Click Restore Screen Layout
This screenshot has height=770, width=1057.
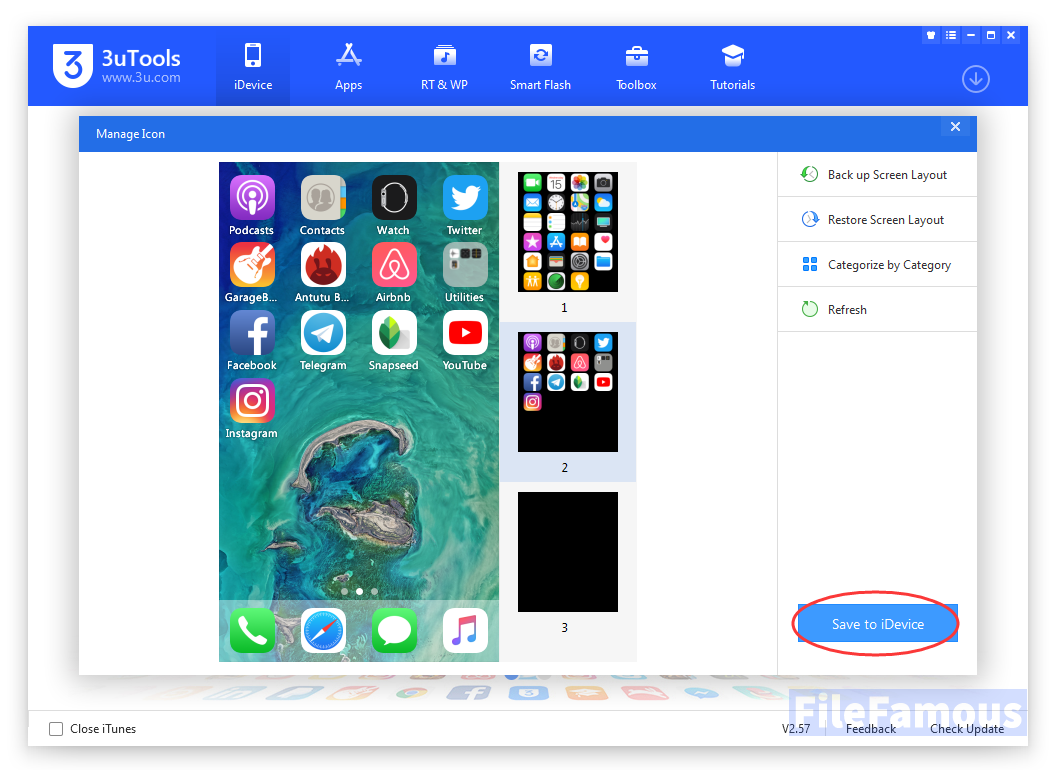pyautogui.click(x=877, y=220)
